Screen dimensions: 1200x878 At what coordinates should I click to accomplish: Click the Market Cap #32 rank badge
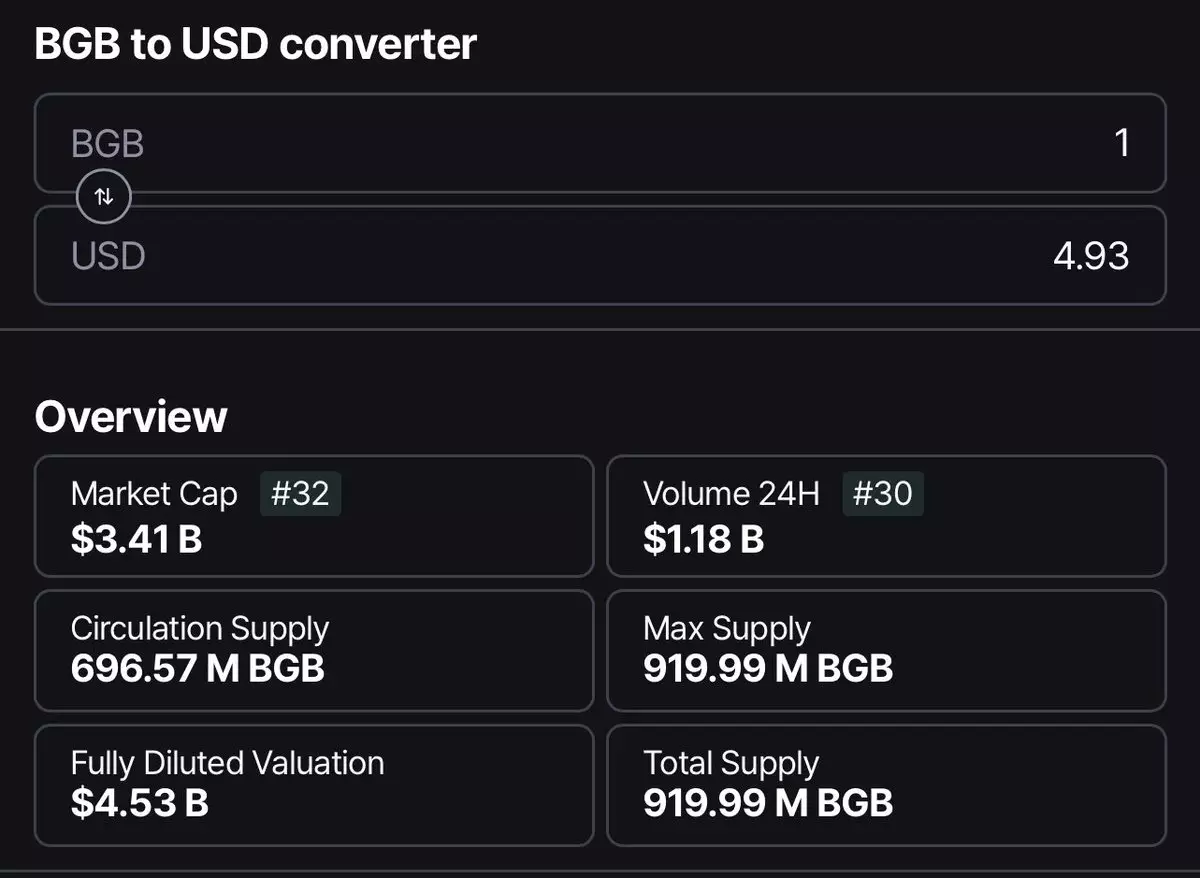pos(300,494)
